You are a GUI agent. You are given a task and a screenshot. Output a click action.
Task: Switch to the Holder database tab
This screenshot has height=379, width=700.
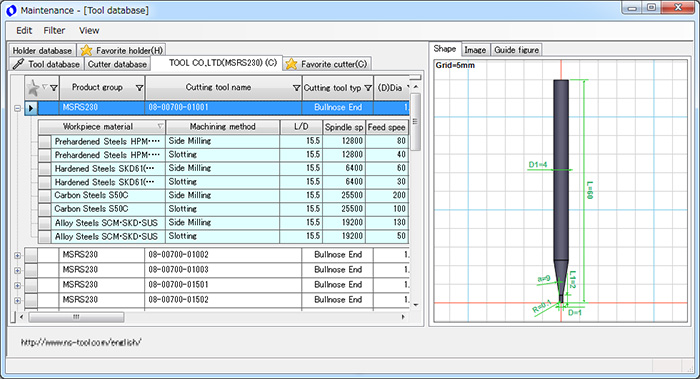point(42,50)
